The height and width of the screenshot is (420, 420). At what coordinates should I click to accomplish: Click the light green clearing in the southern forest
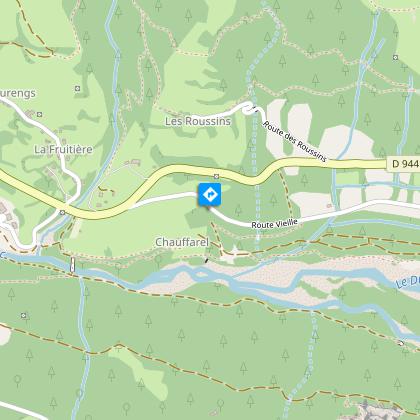pyautogui.click(x=142, y=370)
